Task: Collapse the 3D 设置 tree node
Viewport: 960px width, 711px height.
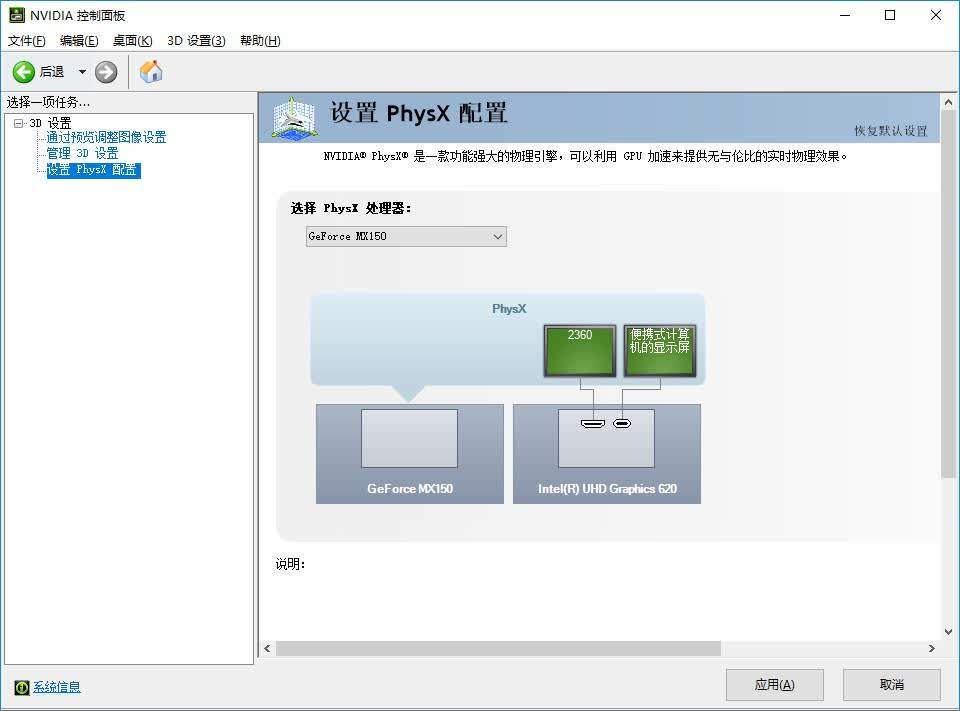Action: [x=18, y=123]
